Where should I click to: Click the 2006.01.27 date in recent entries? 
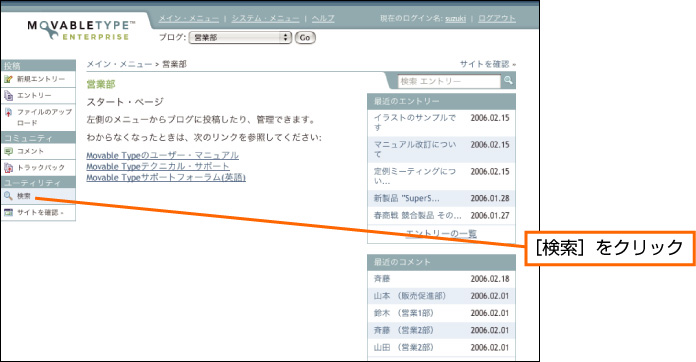click(490, 216)
